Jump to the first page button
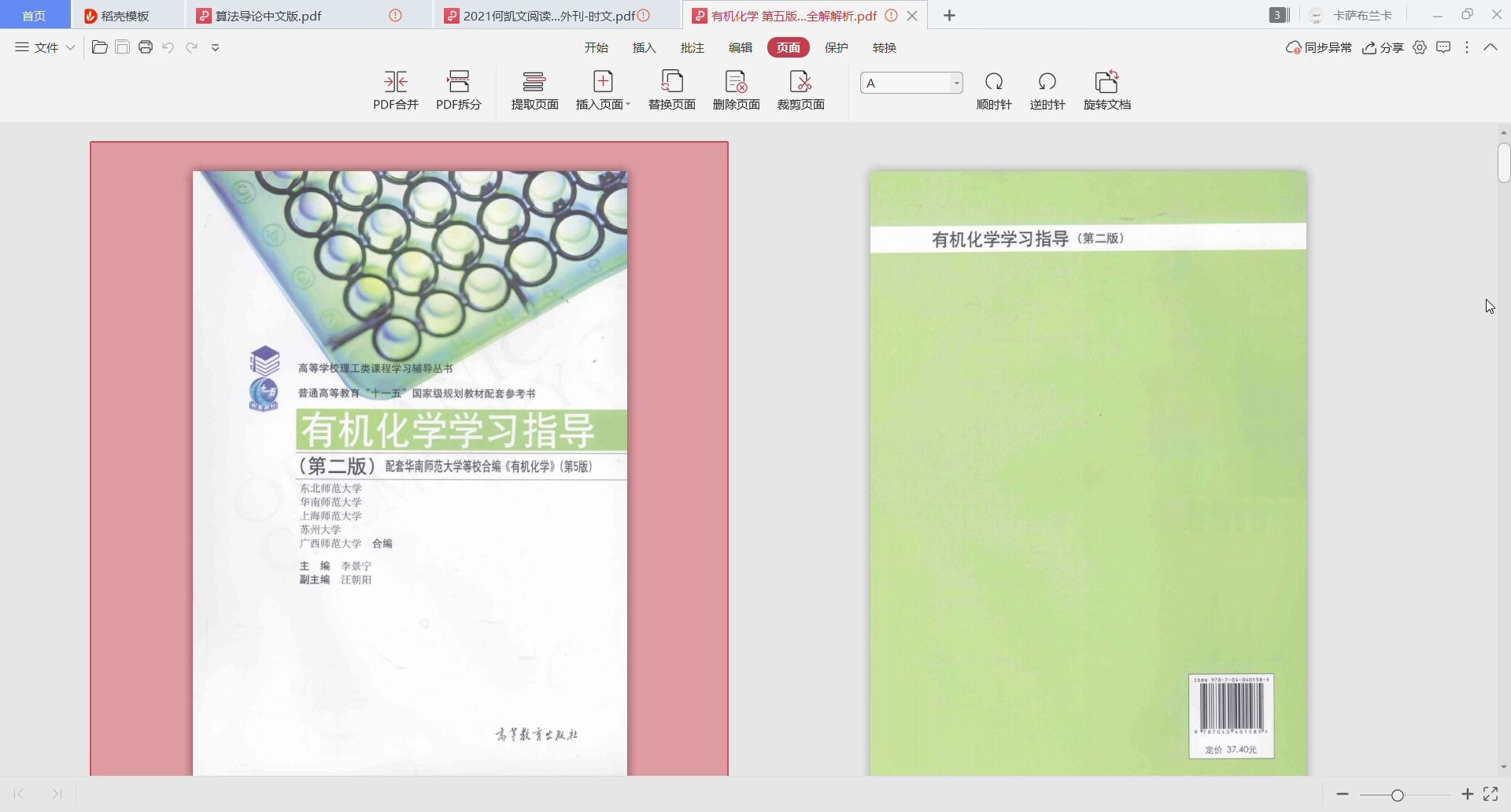The width and height of the screenshot is (1511, 812). click(19, 794)
